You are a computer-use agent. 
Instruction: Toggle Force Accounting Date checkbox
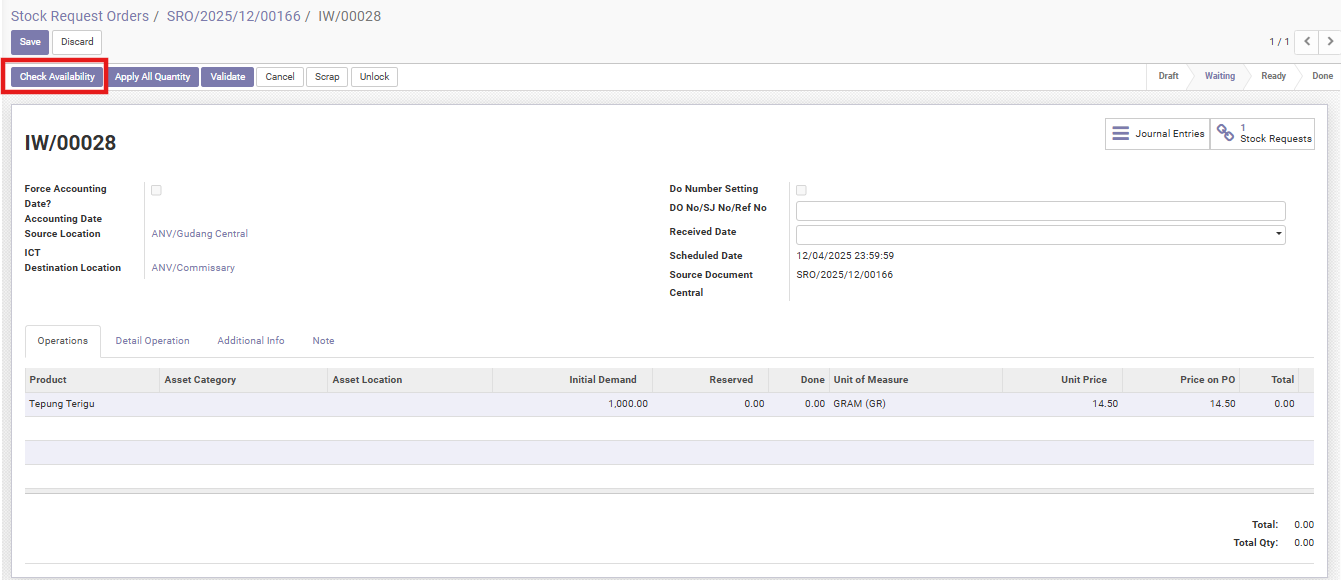156,190
